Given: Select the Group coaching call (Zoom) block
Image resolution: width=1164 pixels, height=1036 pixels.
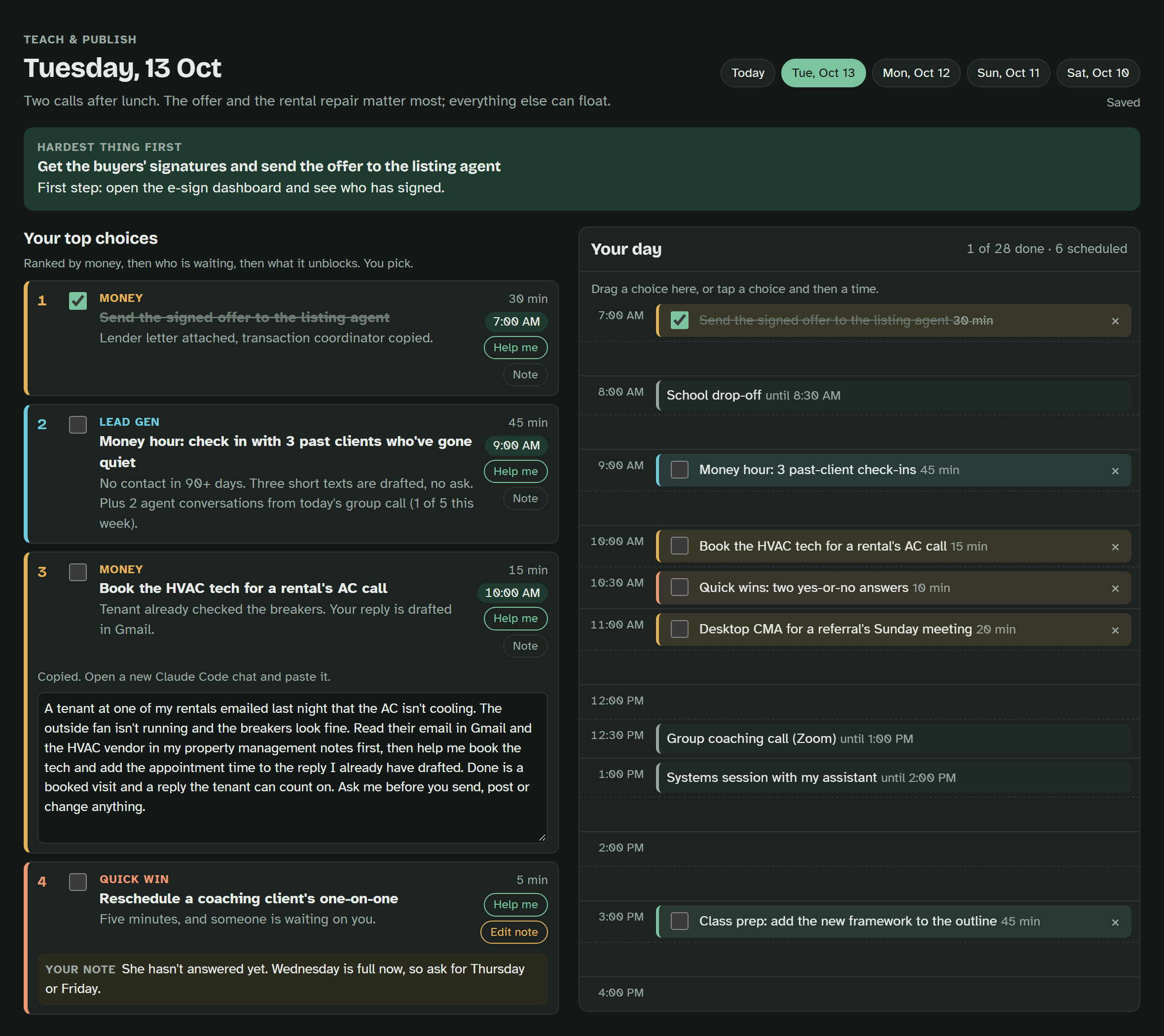Looking at the screenshot, I should pos(893,739).
